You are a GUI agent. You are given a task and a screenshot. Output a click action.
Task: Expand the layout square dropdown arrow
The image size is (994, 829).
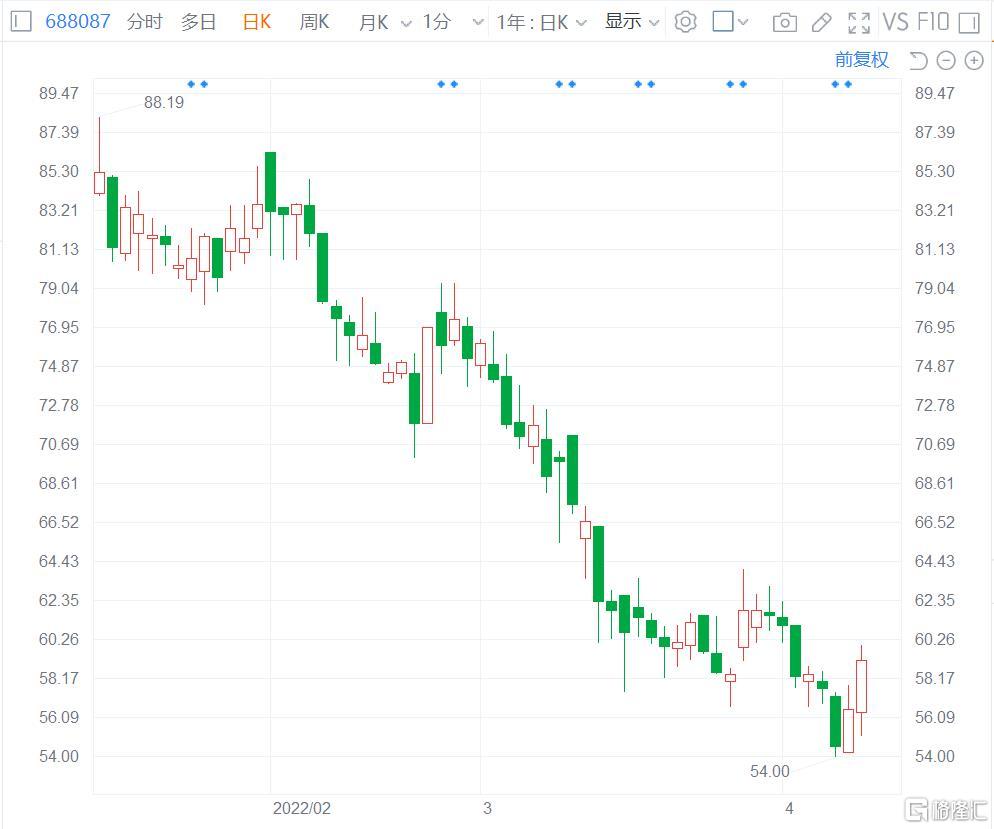pyautogui.click(x=743, y=23)
